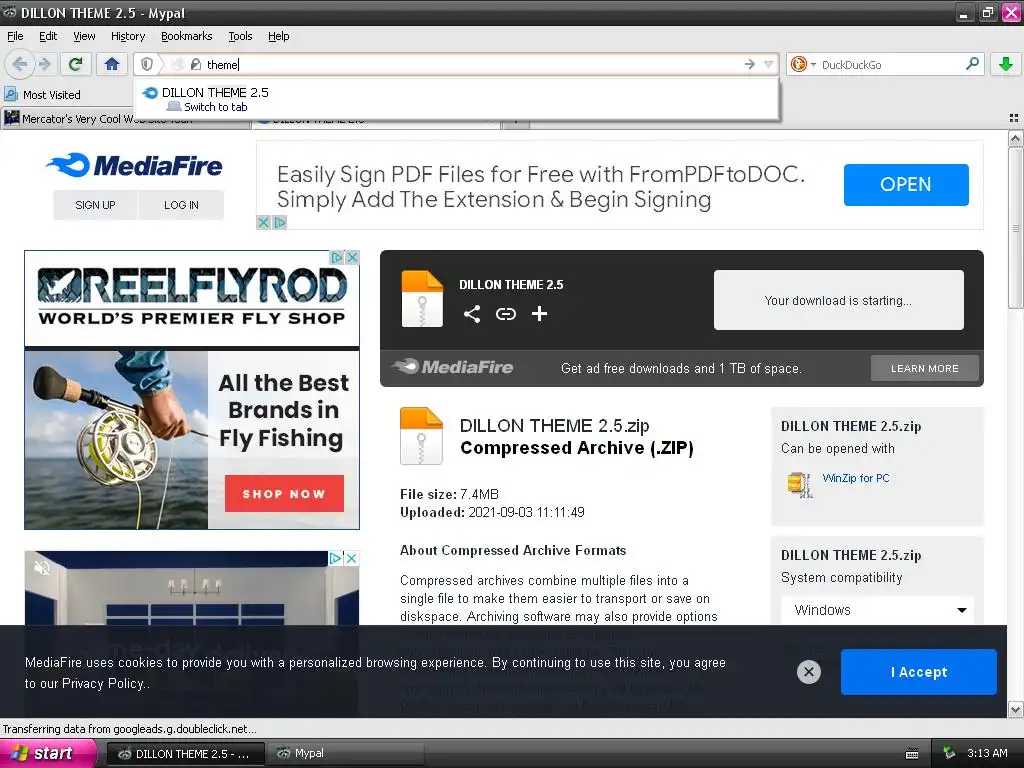Dismiss cookie notice with round X button
Image resolution: width=1024 pixels, height=768 pixels.
(x=808, y=672)
